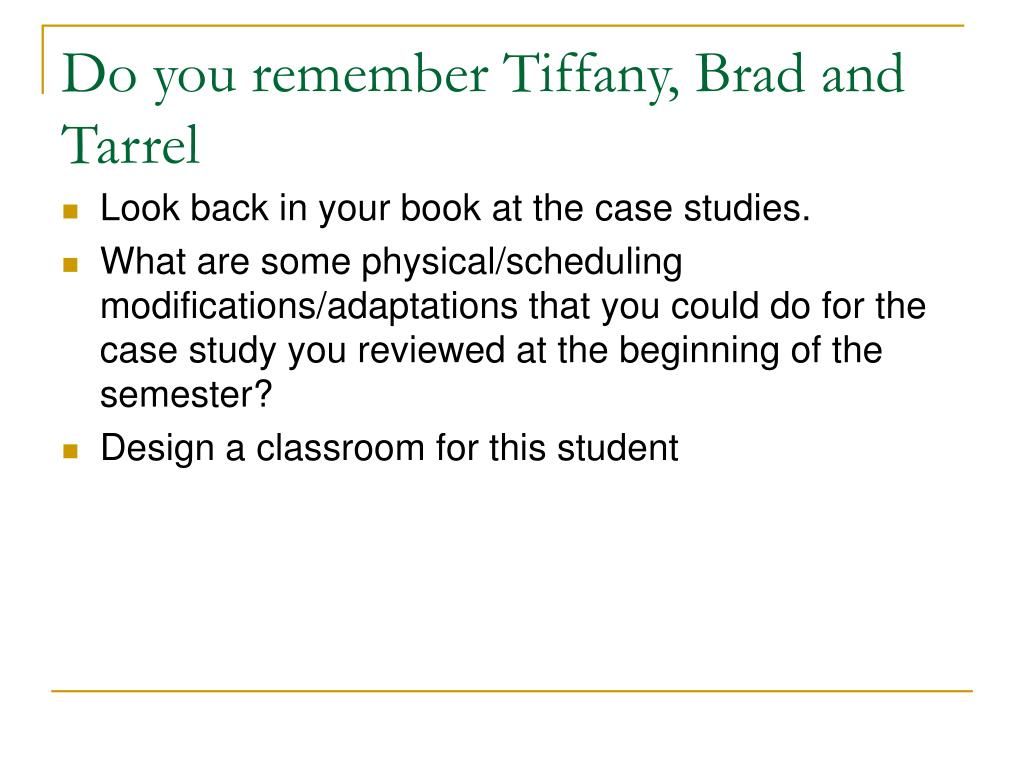
Task: Click the word 'modifications/adaptations'
Action: [x=308, y=306]
